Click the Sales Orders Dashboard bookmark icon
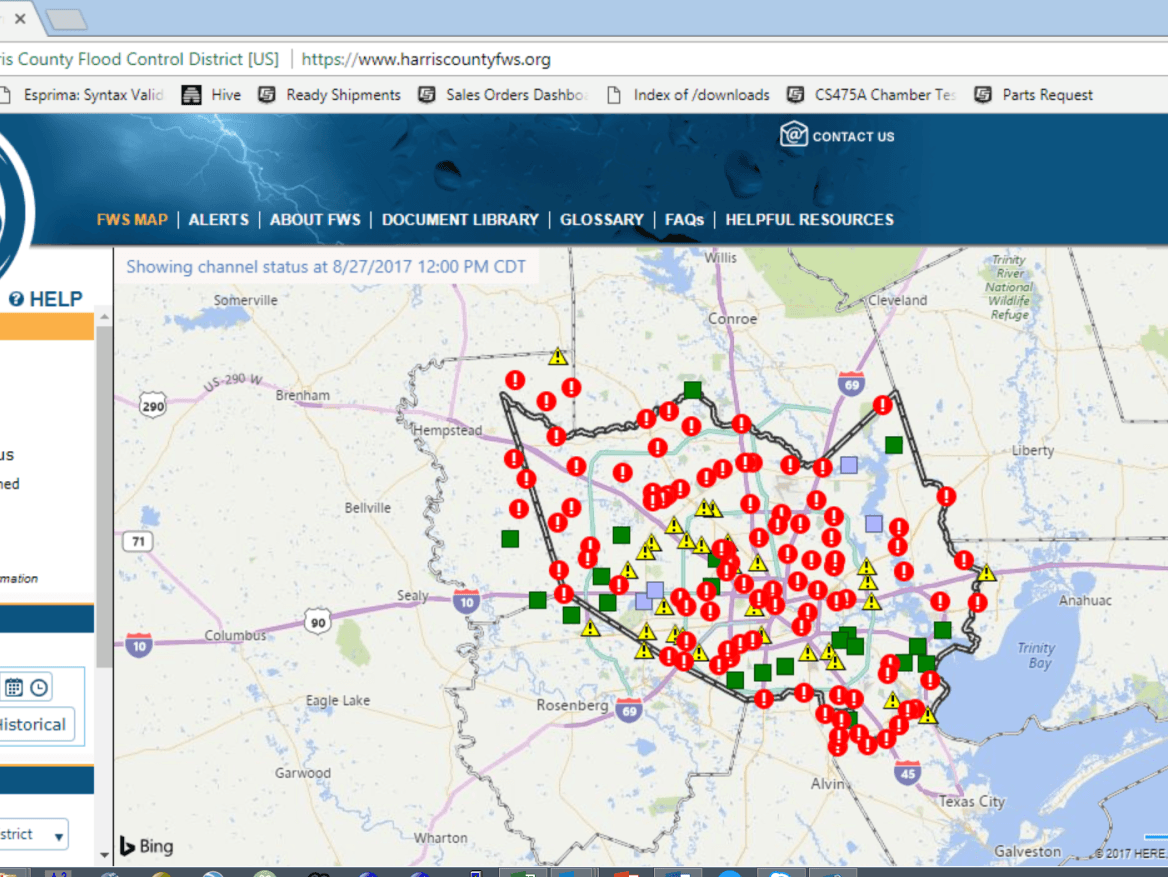 426,95
